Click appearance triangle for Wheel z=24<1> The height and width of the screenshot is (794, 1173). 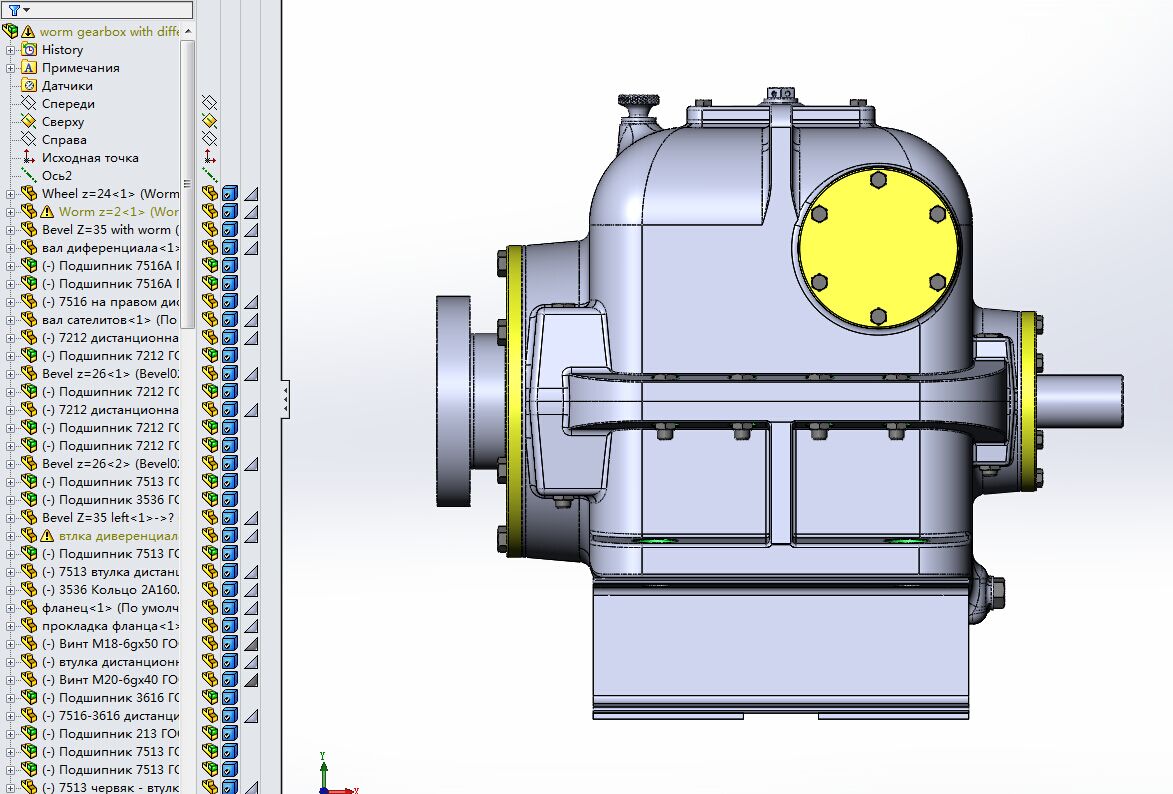(251, 194)
